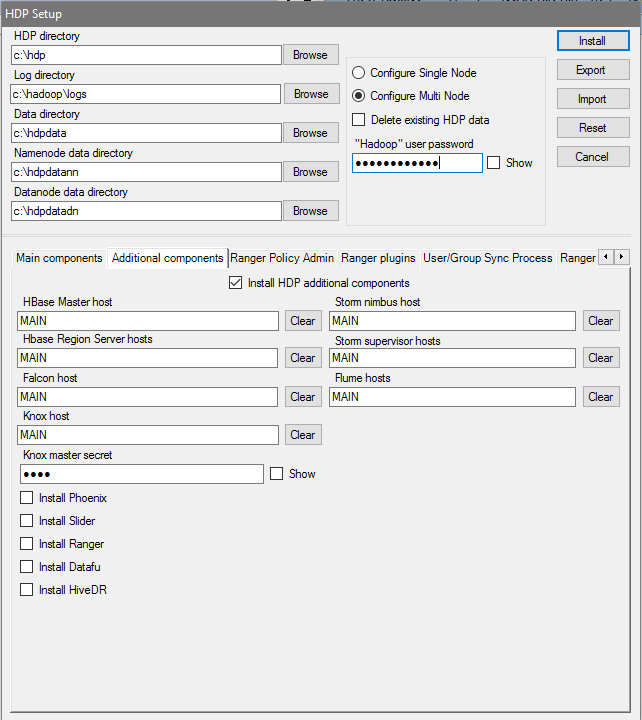The image size is (642, 720).
Task: Select Configure Single Node option
Action: pyautogui.click(x=359, y=73)
